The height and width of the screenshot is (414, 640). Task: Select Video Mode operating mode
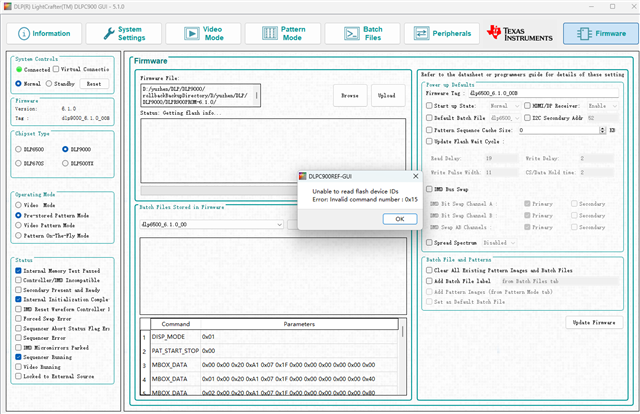pos(18,205)
